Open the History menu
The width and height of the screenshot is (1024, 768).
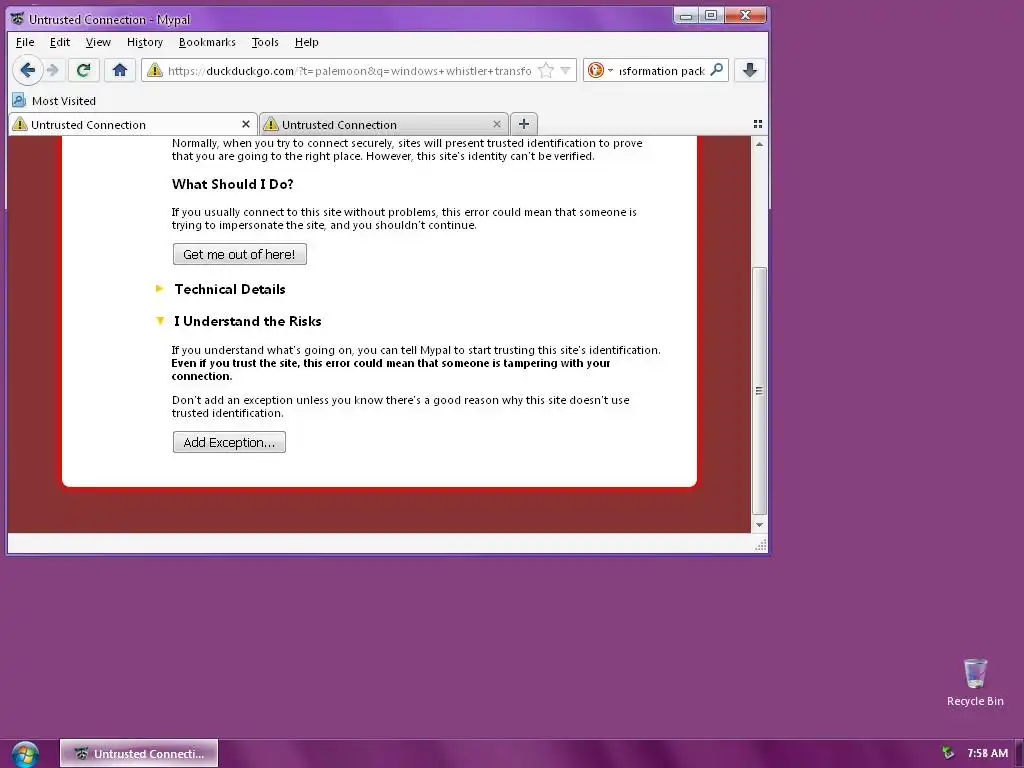point(144,42)
